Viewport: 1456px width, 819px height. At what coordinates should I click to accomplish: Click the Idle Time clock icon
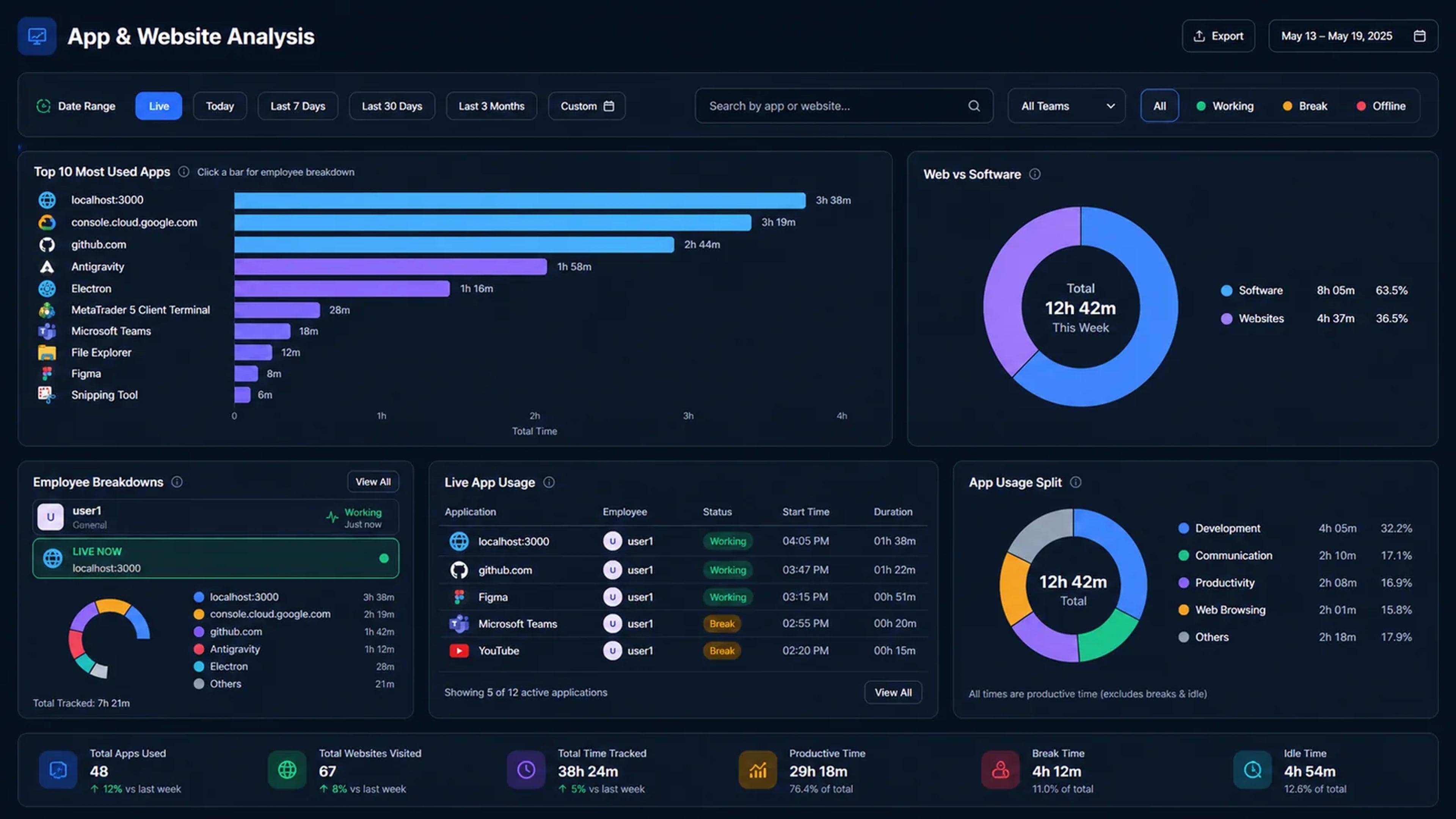point(1252,769)
